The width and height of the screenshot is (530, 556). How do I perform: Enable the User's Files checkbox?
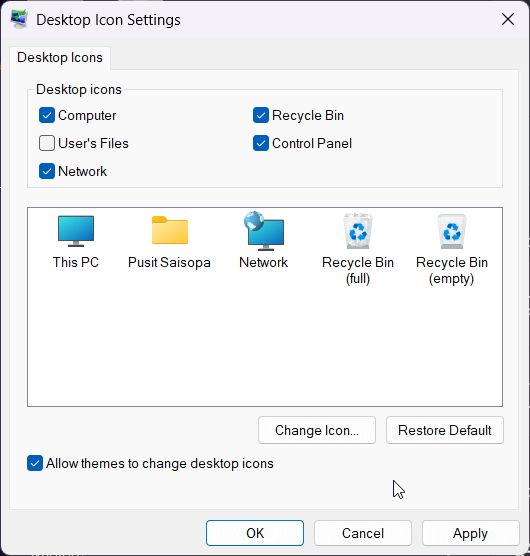coord(47,143)
